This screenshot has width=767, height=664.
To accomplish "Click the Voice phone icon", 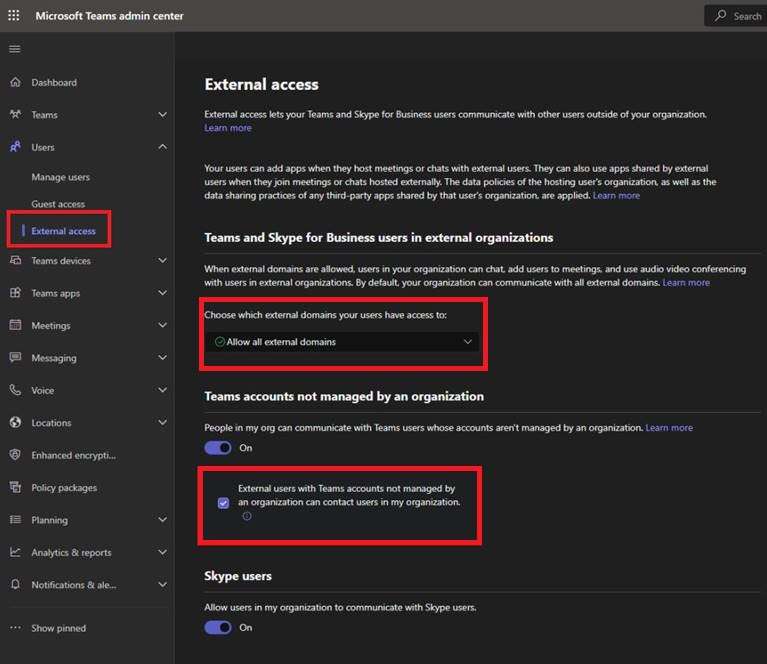I will [15, 390].
